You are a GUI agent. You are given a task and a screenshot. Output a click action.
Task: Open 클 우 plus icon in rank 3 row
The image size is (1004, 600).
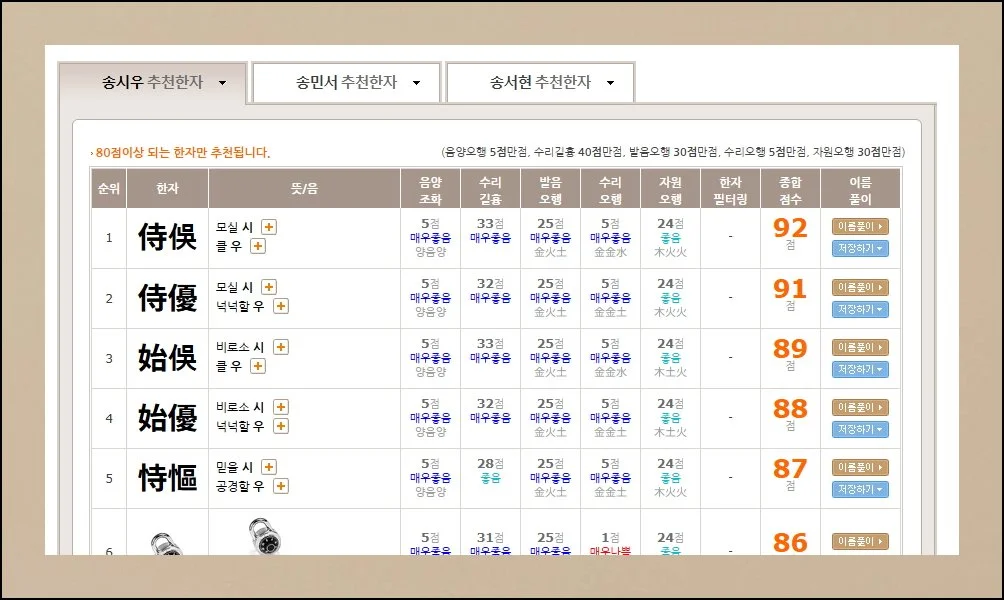tap(257, 366)
